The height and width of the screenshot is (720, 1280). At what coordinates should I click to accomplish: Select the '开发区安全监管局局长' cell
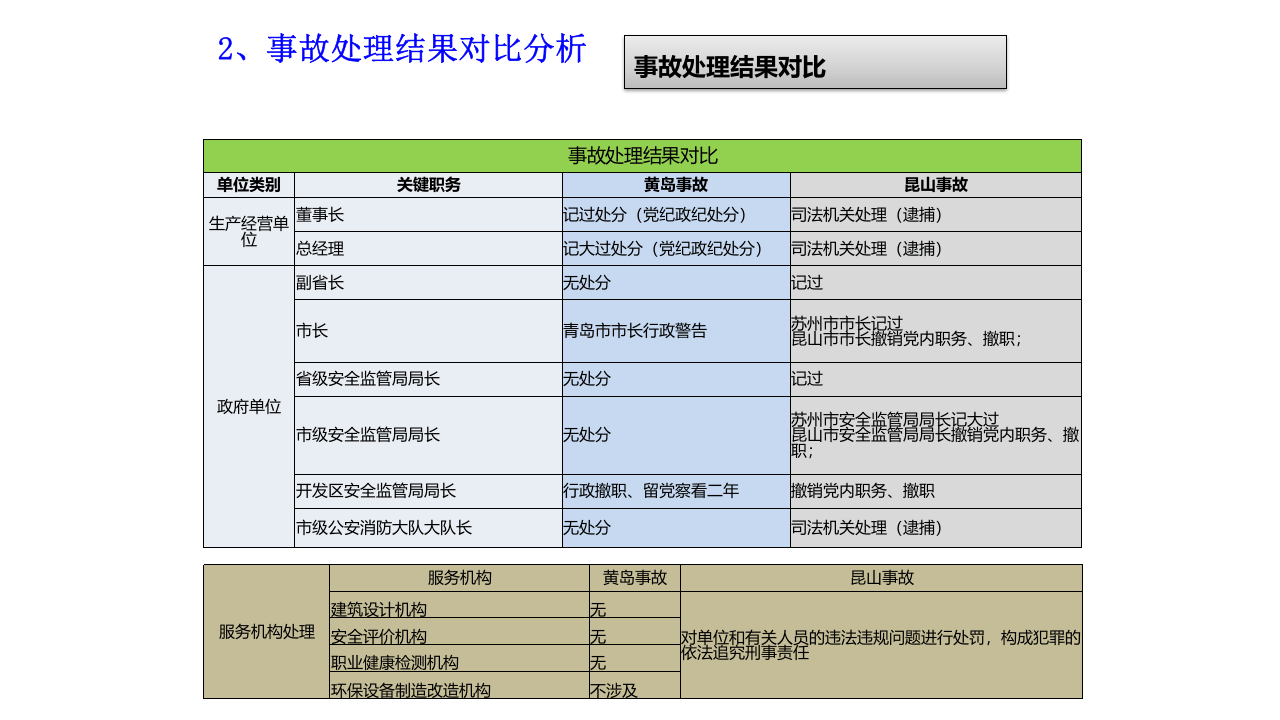pos(428,491)
